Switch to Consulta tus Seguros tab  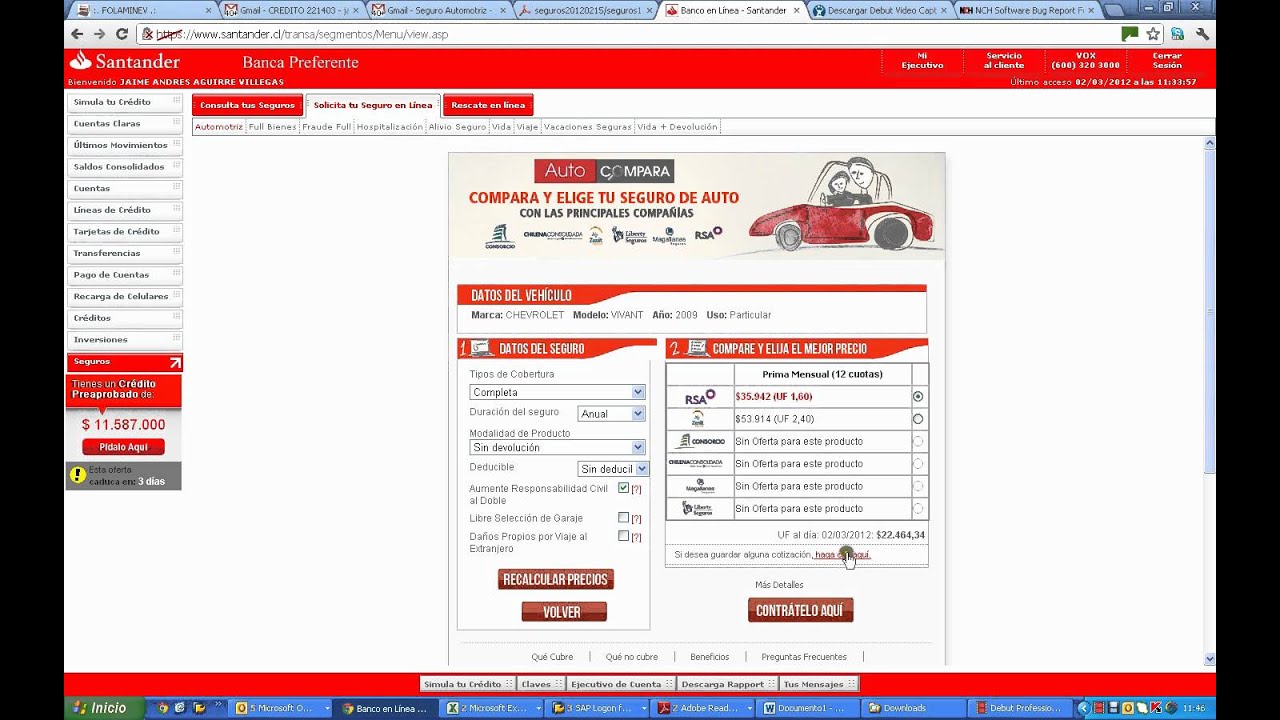point(247,105)
